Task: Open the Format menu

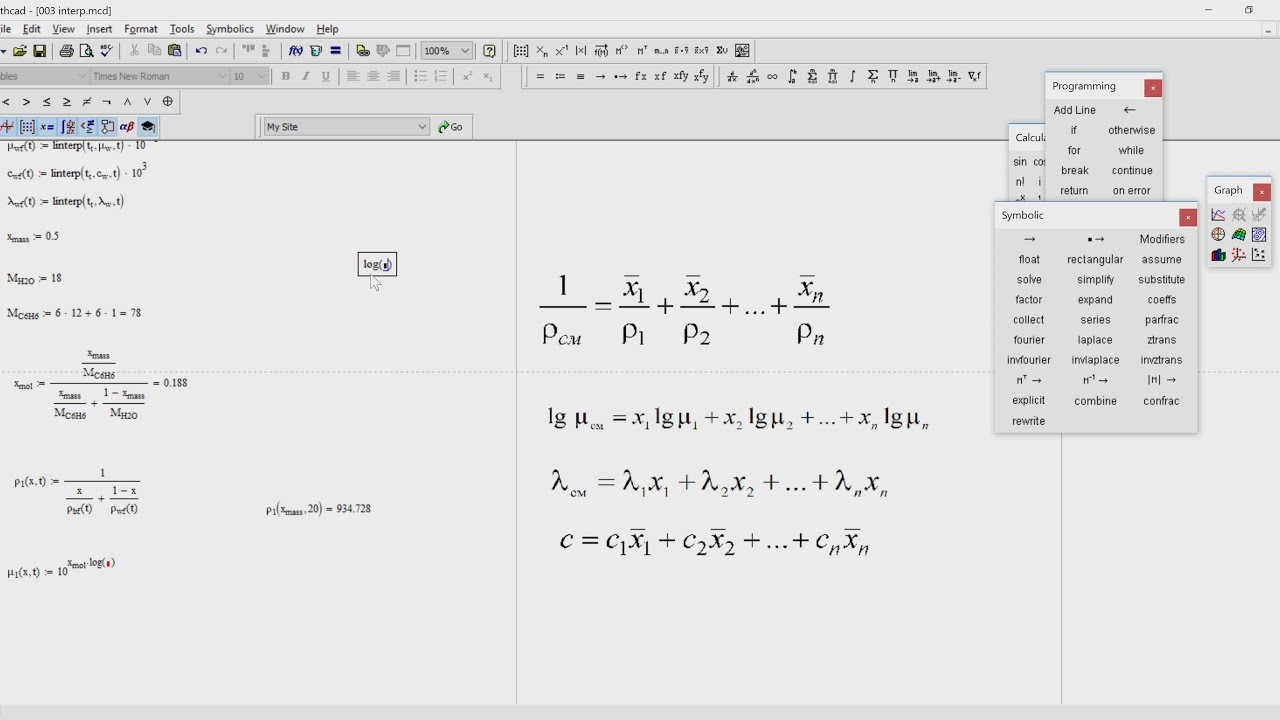Action: 141,29
